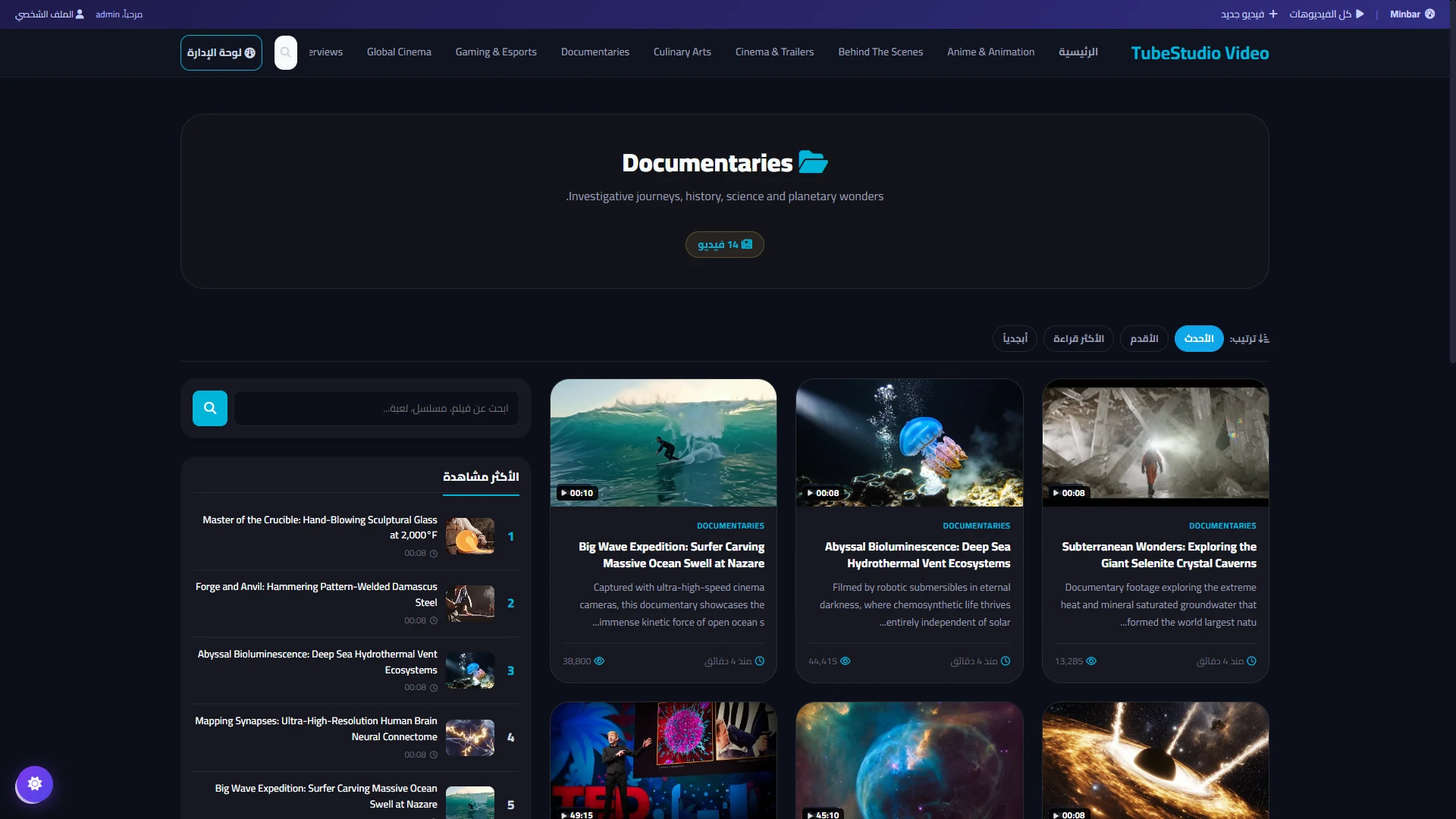Image resolution: width=1456 pixels, height=819 pixels.
Task: Click the 00:08 play badge on crystal cave thumbnail
Action: (1069, 493)
